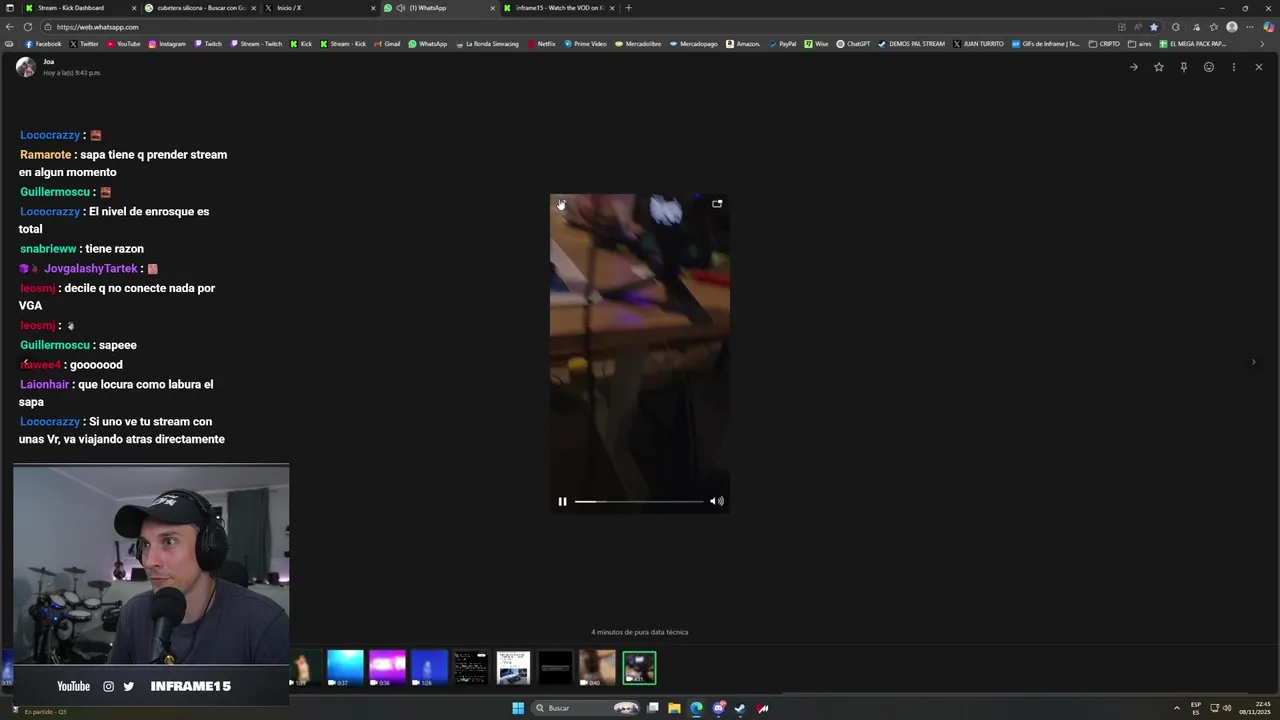Viewport: 1280px width, 720px height.
Task: Open the YouTube bookmark
Action: [123, 44]
